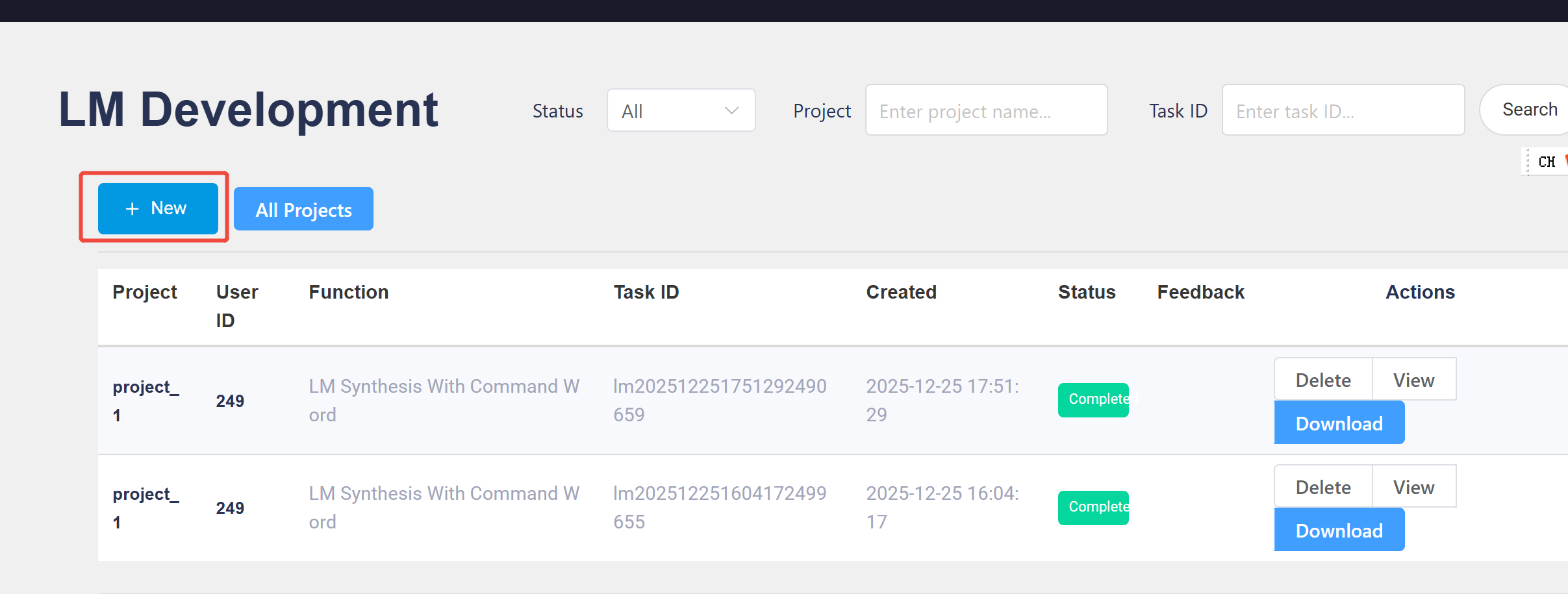Click Completed badge on the 17:51 task

[x=1093, y=399]
